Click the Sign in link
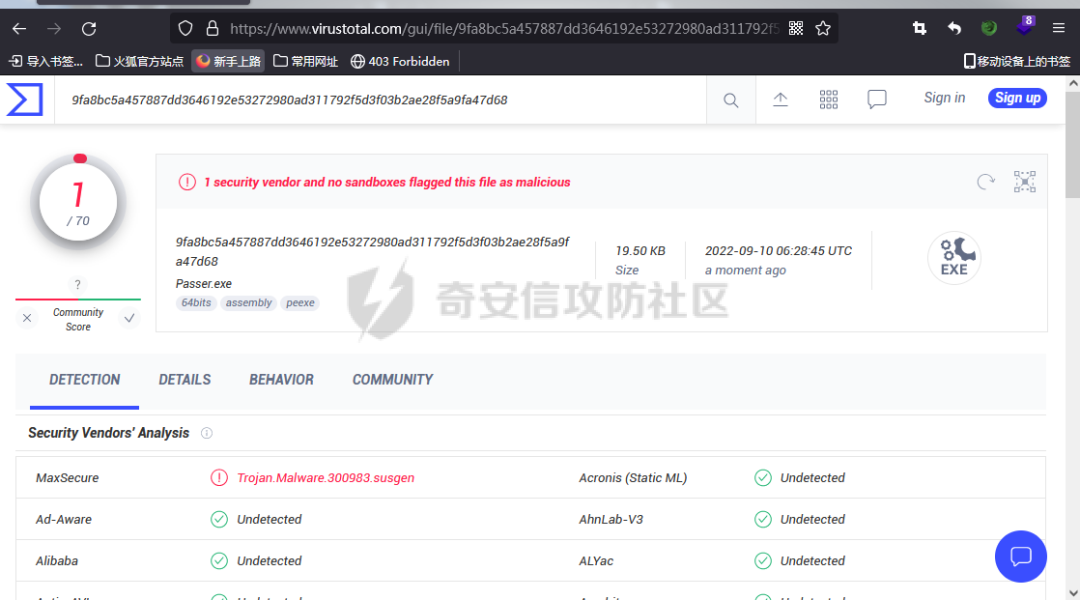 (944, 98)
